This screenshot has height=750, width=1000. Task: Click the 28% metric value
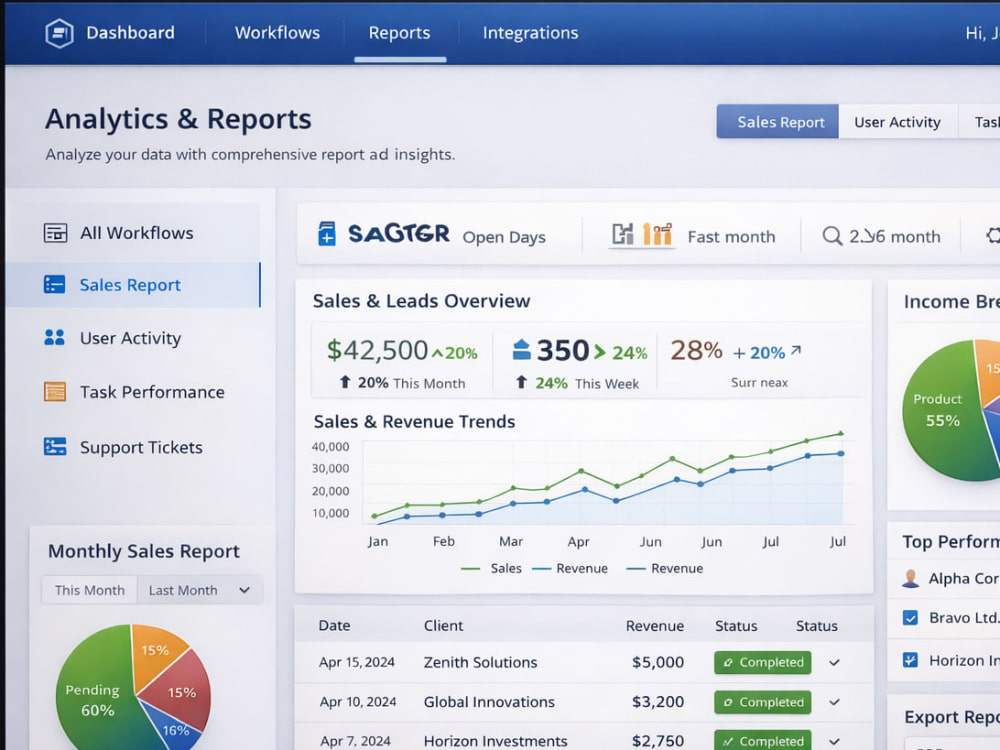(696, 350)
